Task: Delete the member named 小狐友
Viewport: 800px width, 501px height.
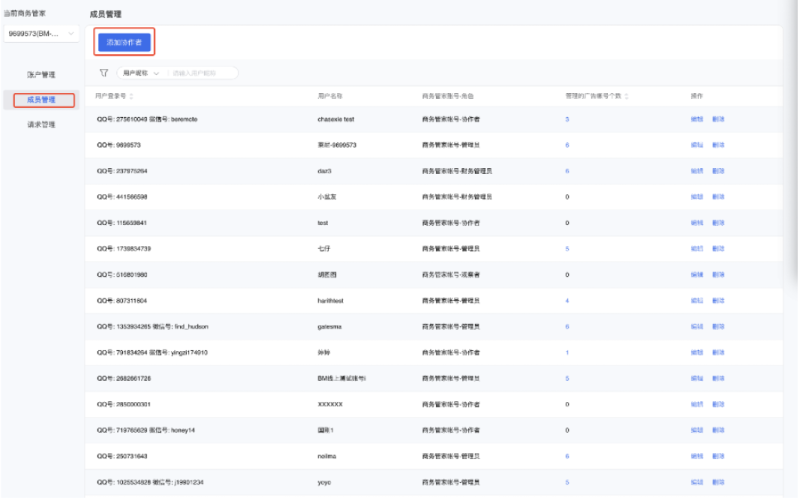Action: click(718, 197)
